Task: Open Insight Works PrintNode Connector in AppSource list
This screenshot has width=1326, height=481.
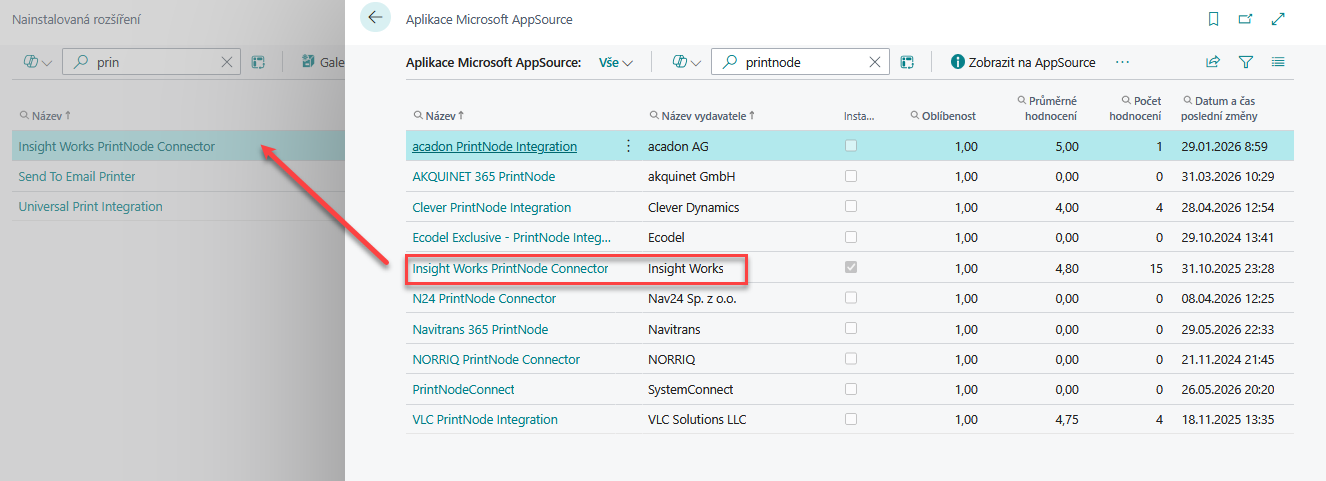Action: click(x=510, y=268)
